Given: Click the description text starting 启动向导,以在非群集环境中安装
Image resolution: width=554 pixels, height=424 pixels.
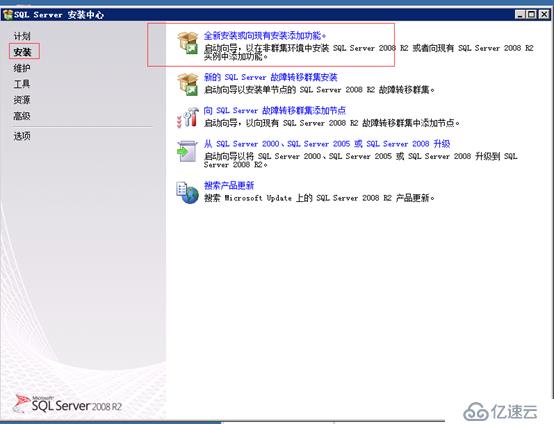Looking at the screenshot, I should 369,52.
